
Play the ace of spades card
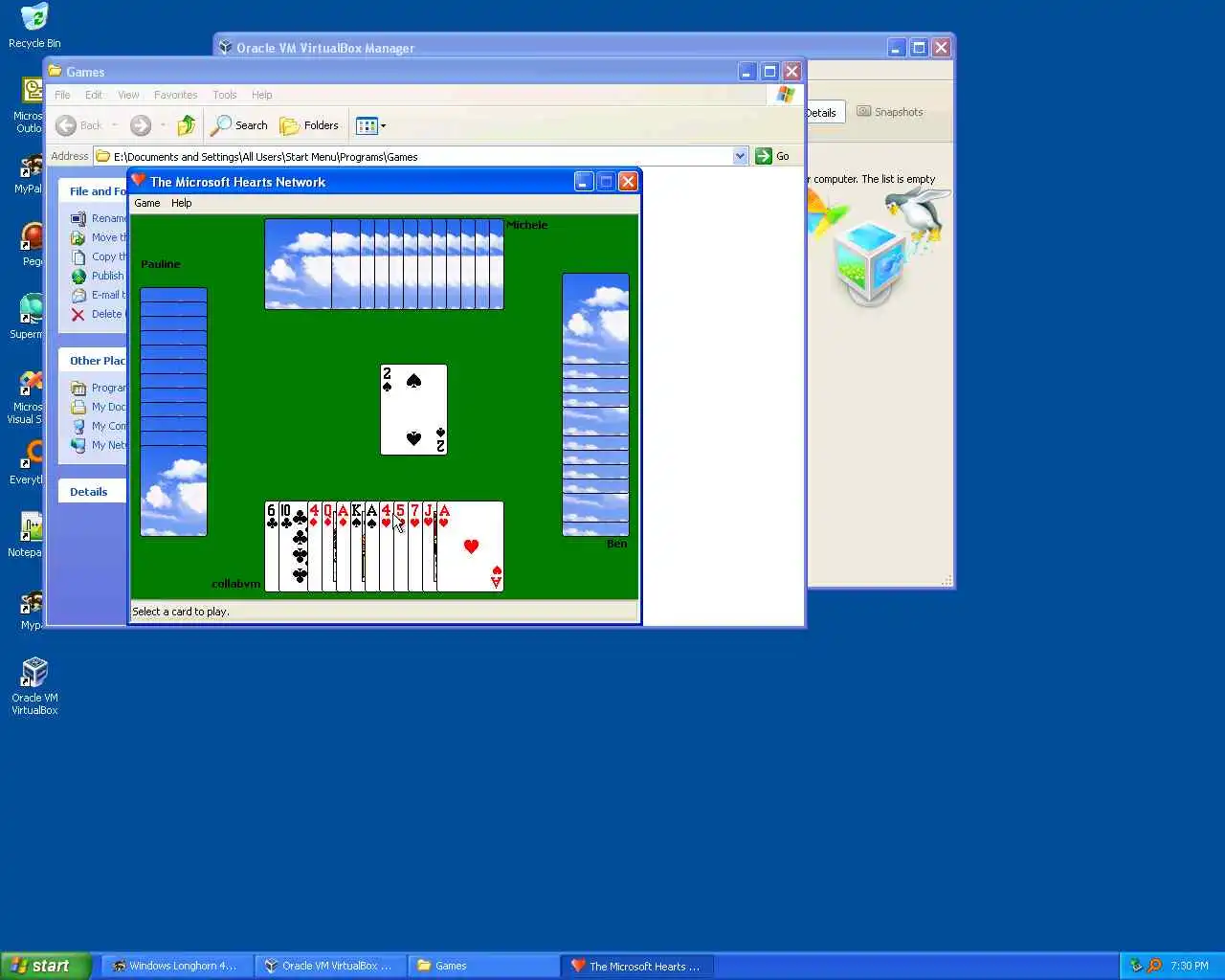tap(371, 546)
